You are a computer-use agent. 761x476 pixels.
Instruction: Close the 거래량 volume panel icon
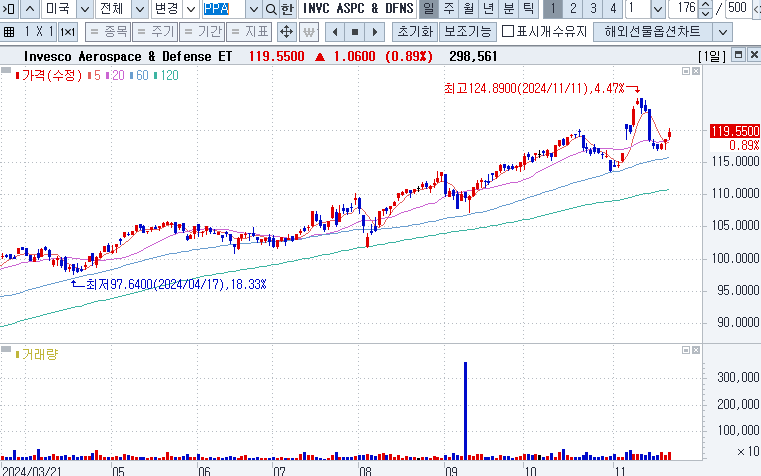click(696, 350)
